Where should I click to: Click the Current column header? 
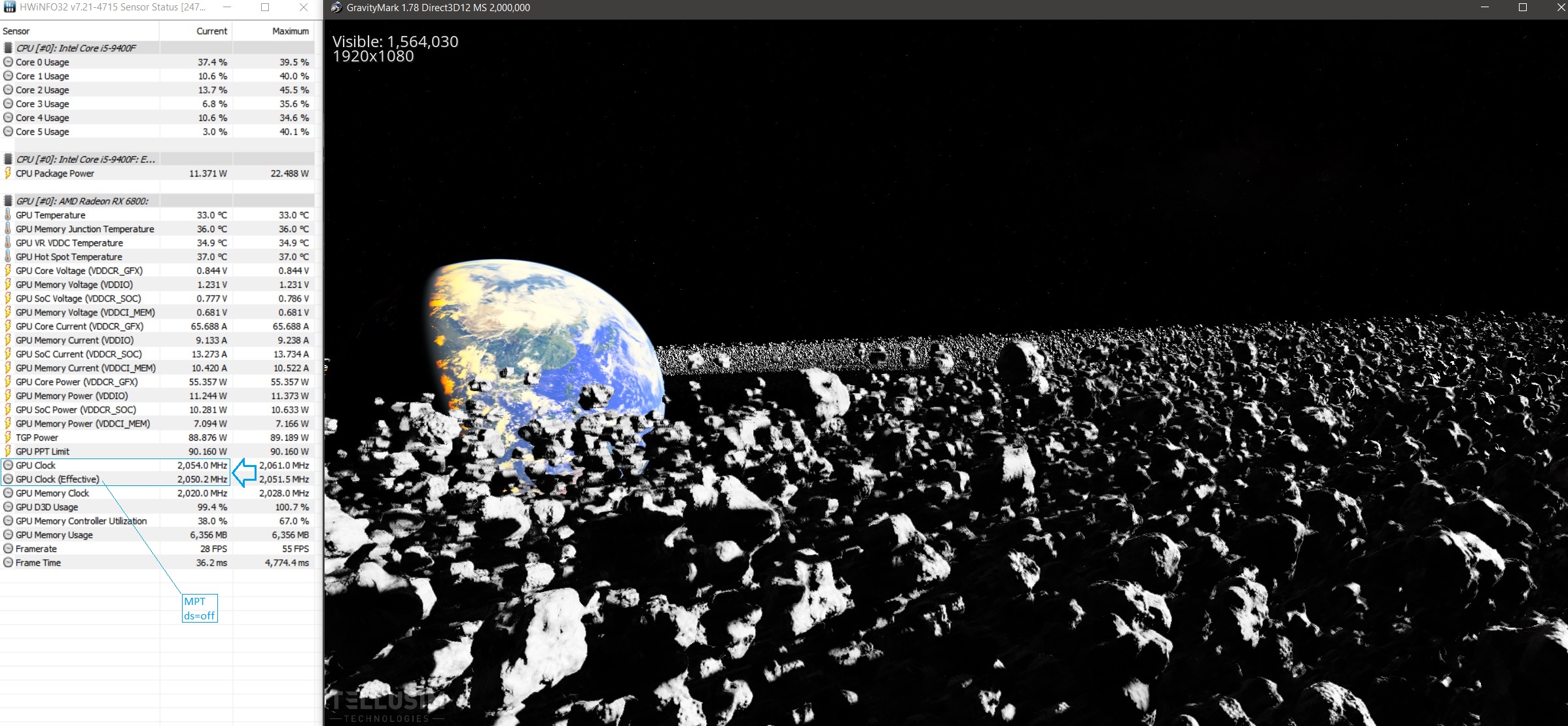click(x=211, y=31)
